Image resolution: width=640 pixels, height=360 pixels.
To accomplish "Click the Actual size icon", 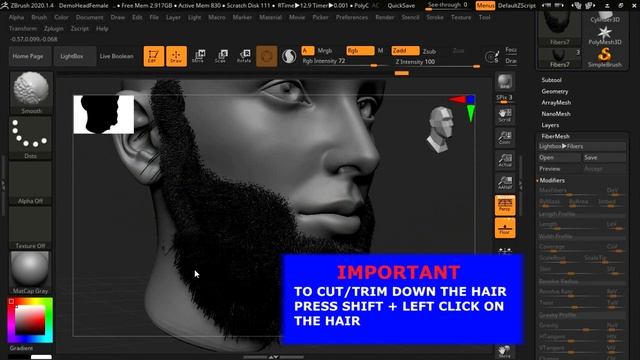I will pyautogui.click(x=505, y=160).
